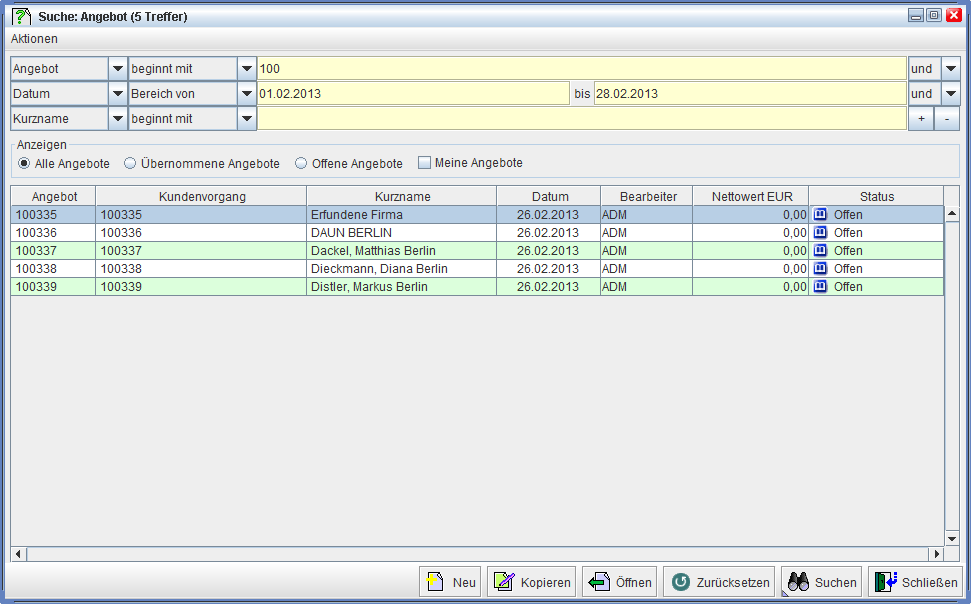Expand the Angebot field dropdown
This screenshot has width=971, height=604.
(117, 69)
